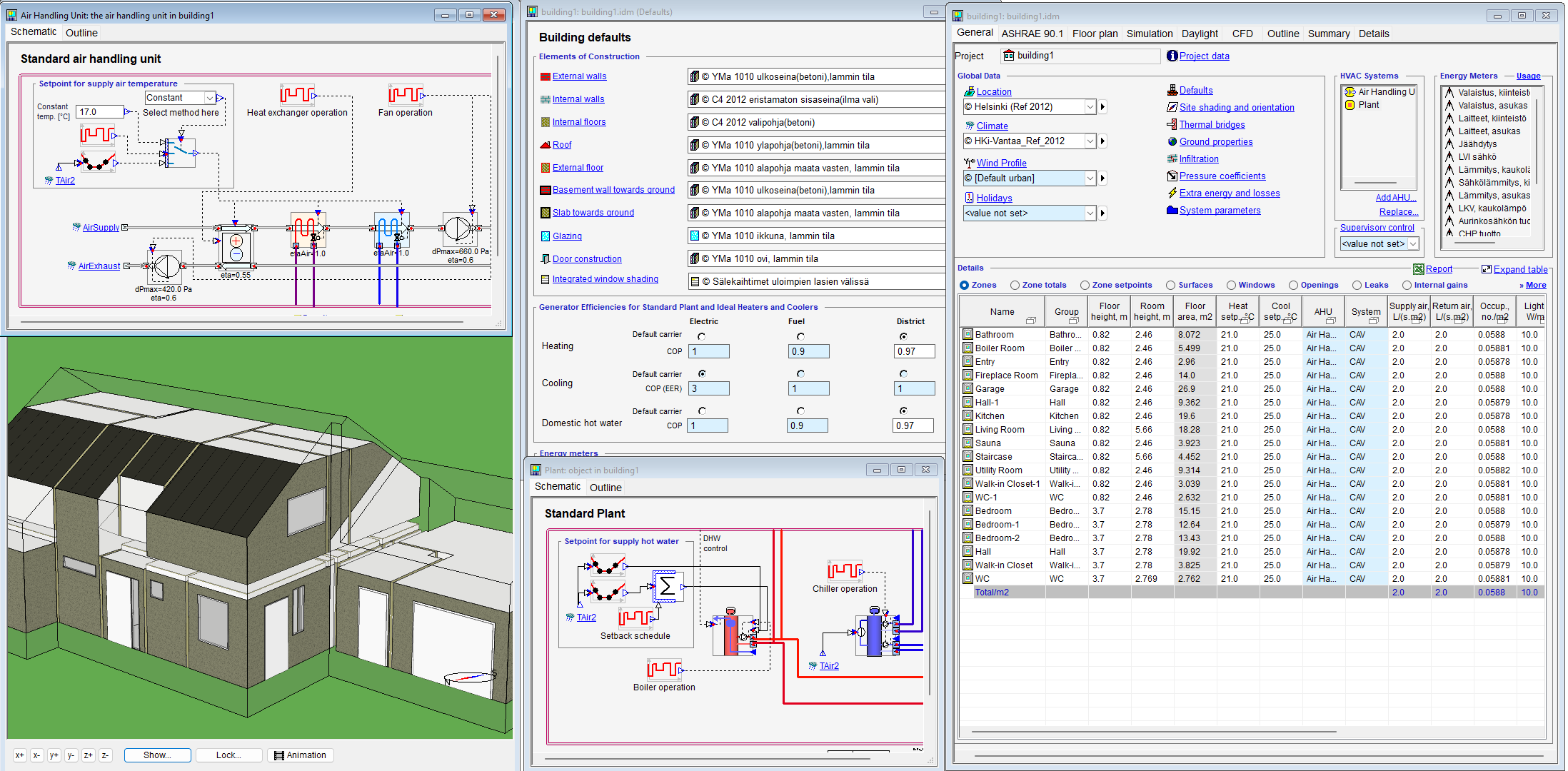This screenshot has width=1568, height=771.
Task: Click the Chiller operation schedule icon
Action: tap(845, 570)
